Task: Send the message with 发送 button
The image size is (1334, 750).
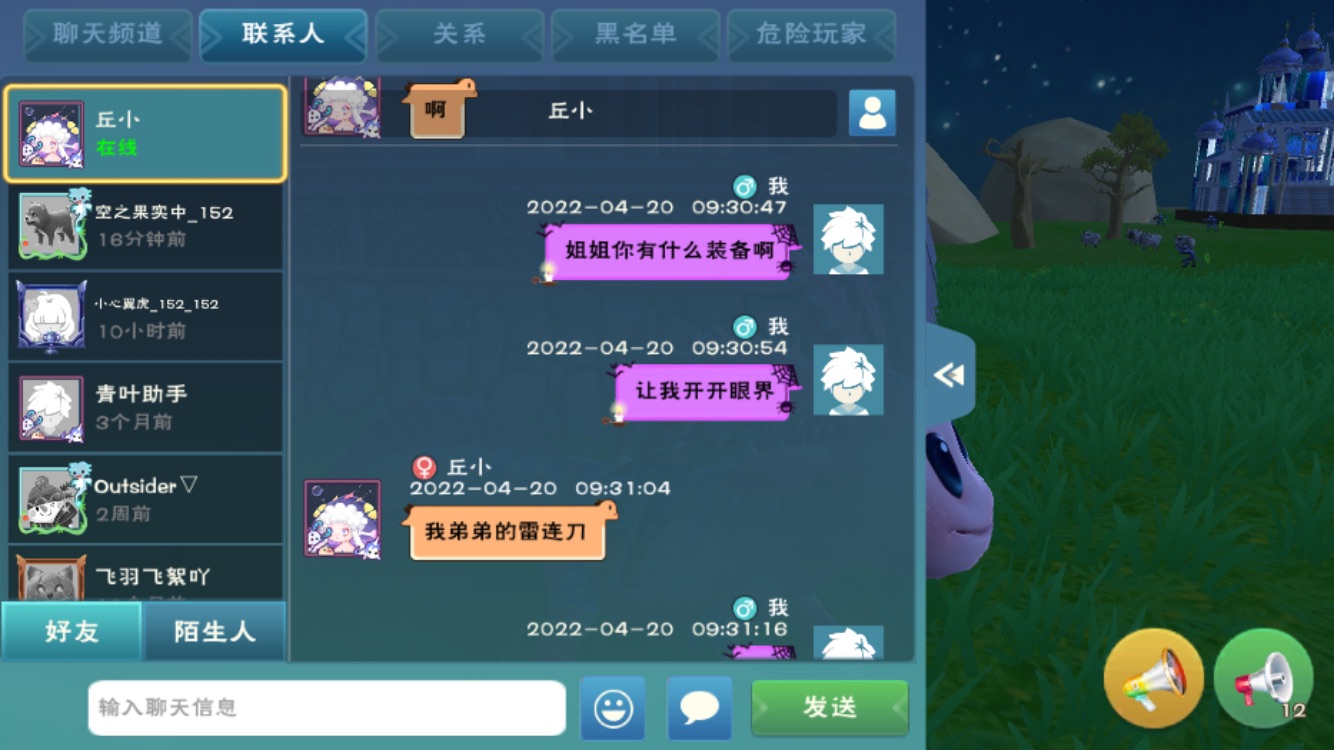Action: (x=830, y=708)
